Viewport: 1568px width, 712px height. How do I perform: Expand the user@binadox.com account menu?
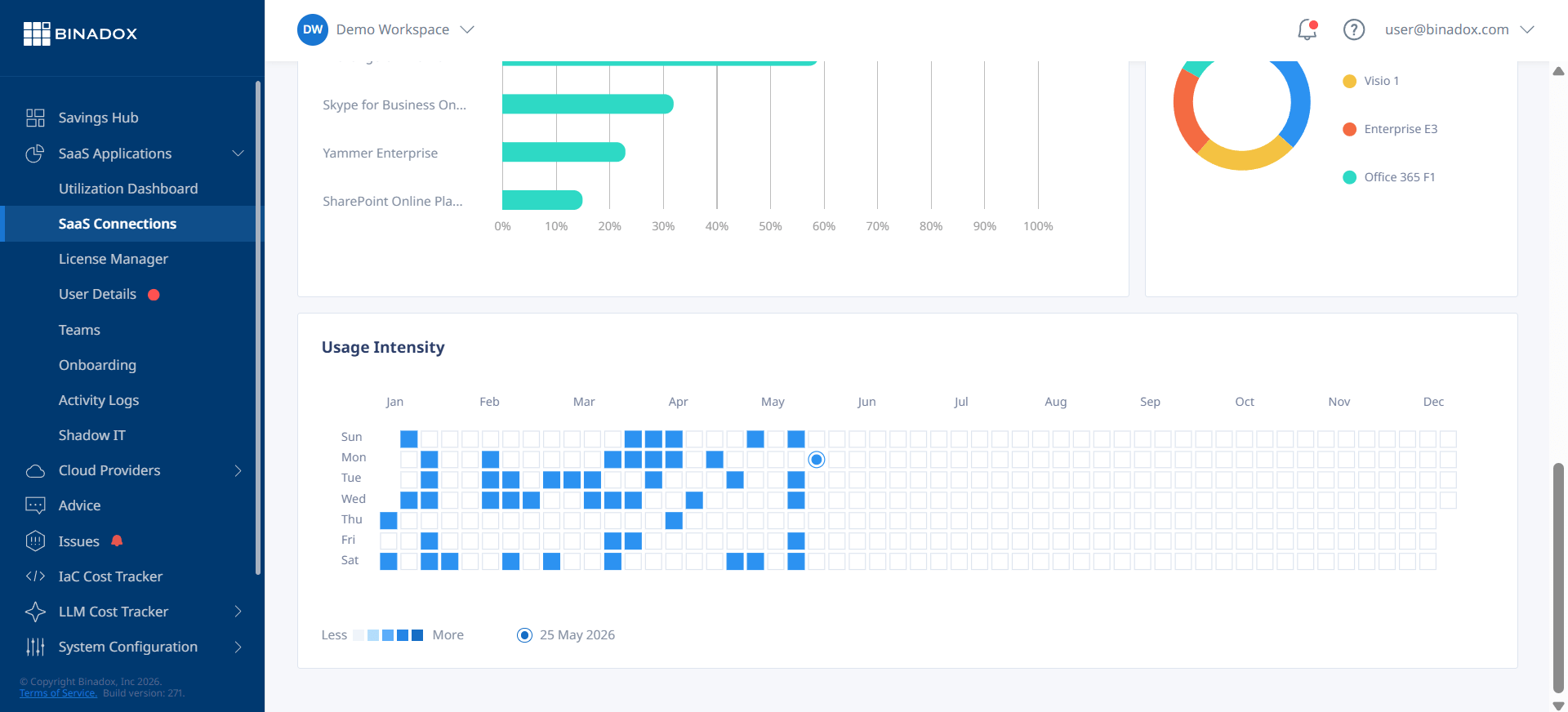1459,29
